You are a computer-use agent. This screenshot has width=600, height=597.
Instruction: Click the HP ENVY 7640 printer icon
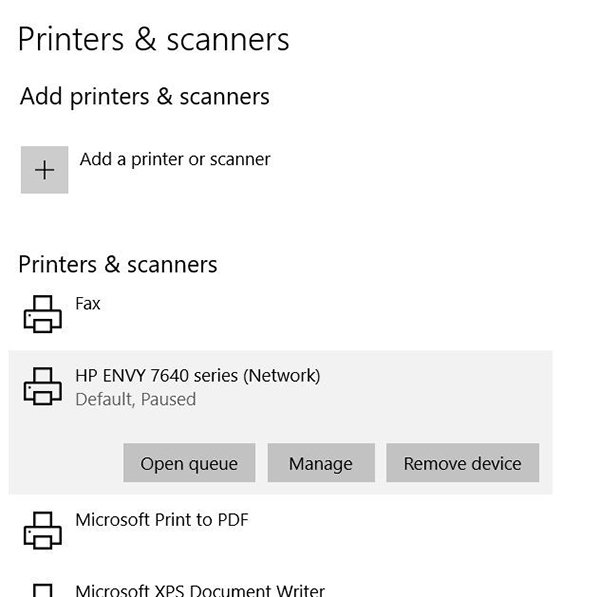(x=41, y=386)
